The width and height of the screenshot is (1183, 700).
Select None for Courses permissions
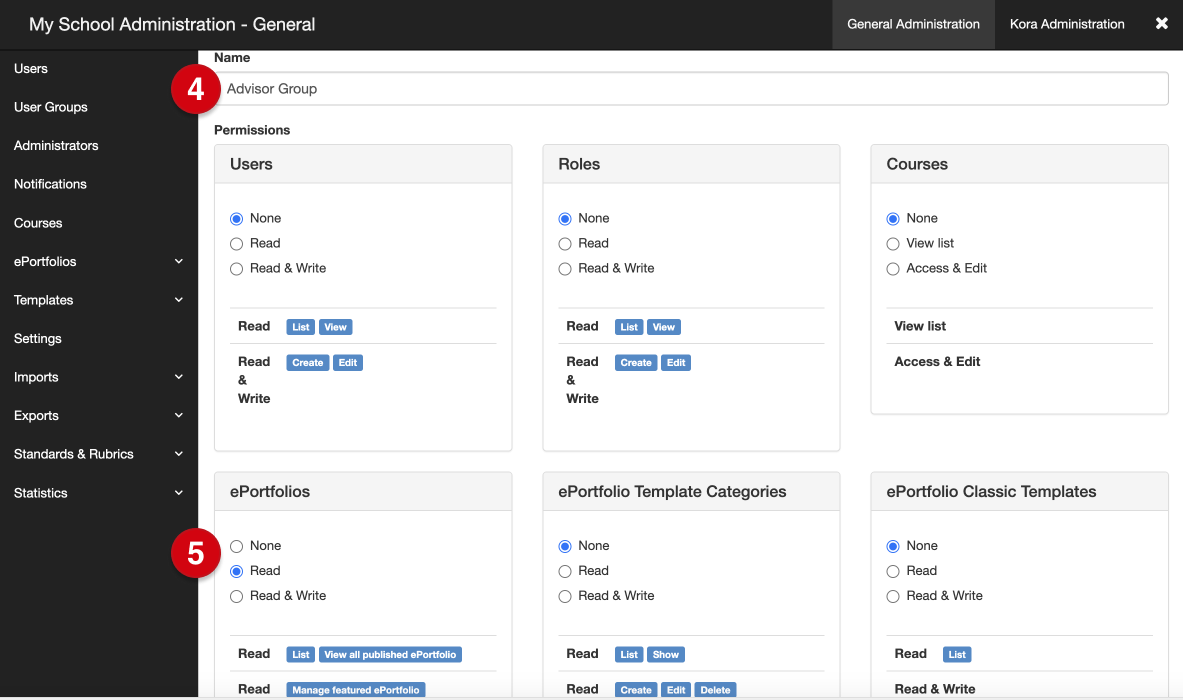pyautogui.click(x=893, y=219)
